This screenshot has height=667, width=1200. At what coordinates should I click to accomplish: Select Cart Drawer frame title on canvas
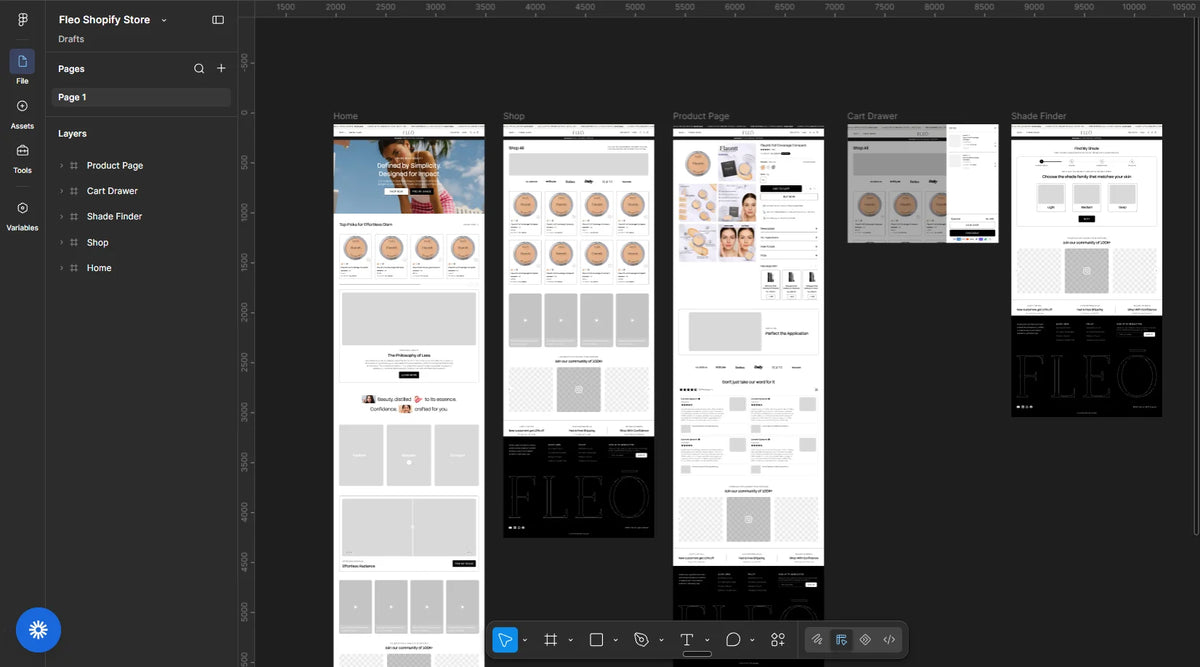point(872,116)
